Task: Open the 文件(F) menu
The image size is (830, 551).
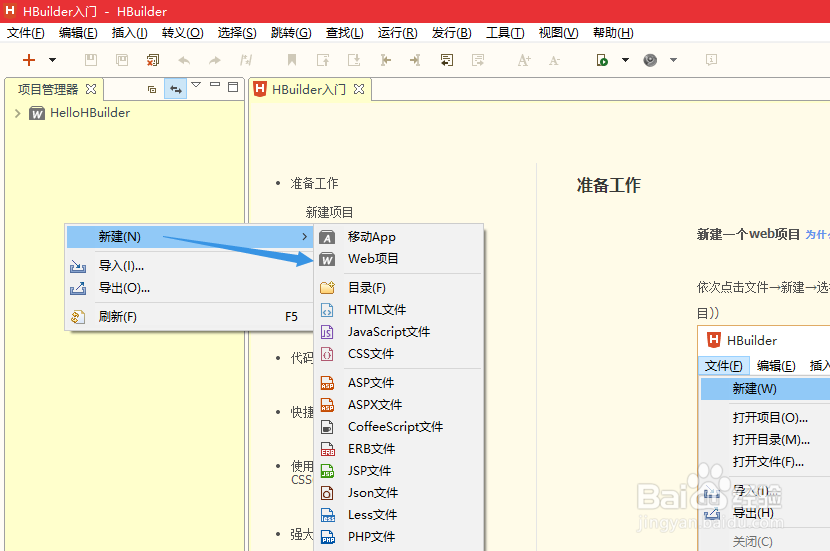Action: [x=25, y=33]
